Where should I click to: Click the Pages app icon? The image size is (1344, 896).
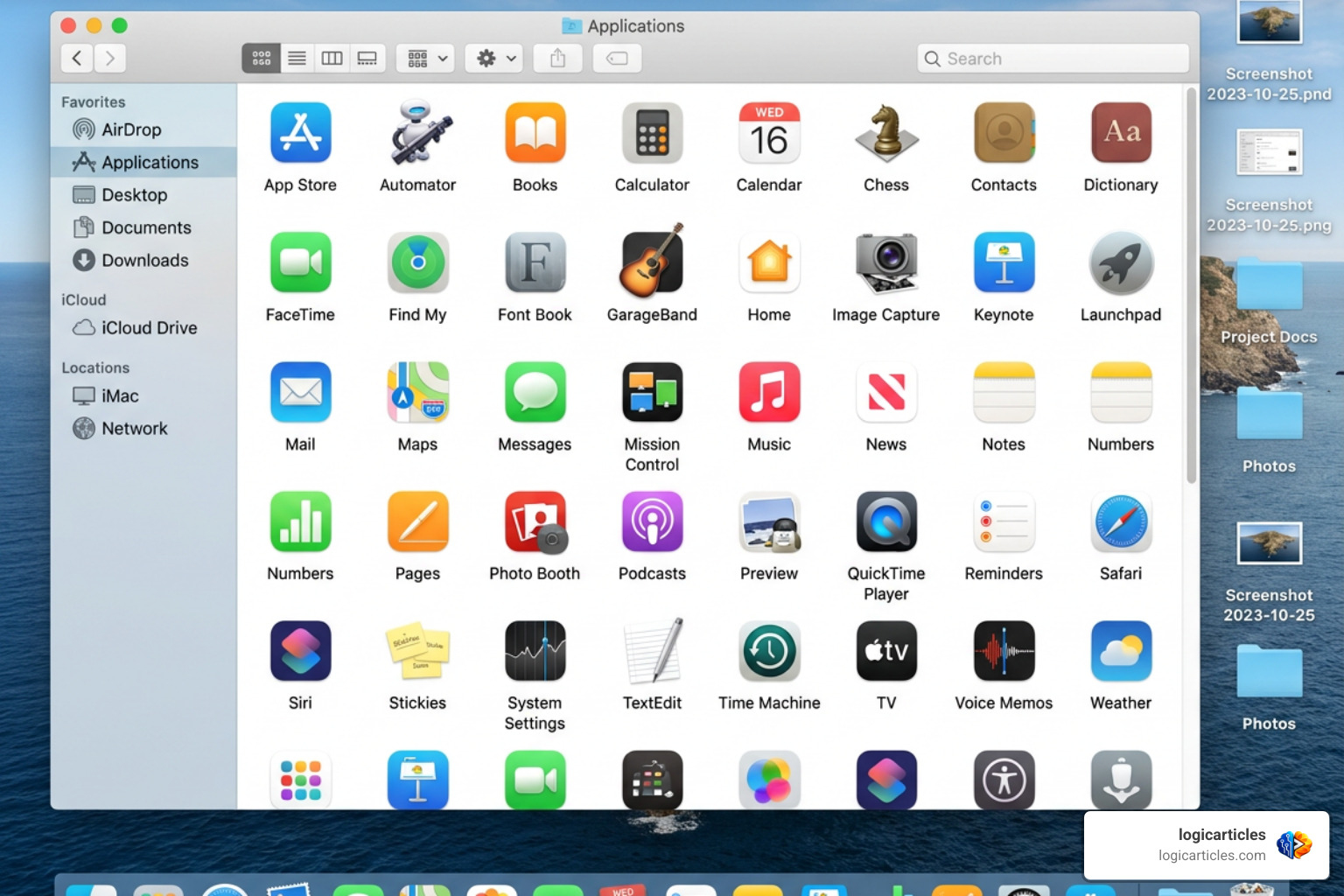point(418,521)
